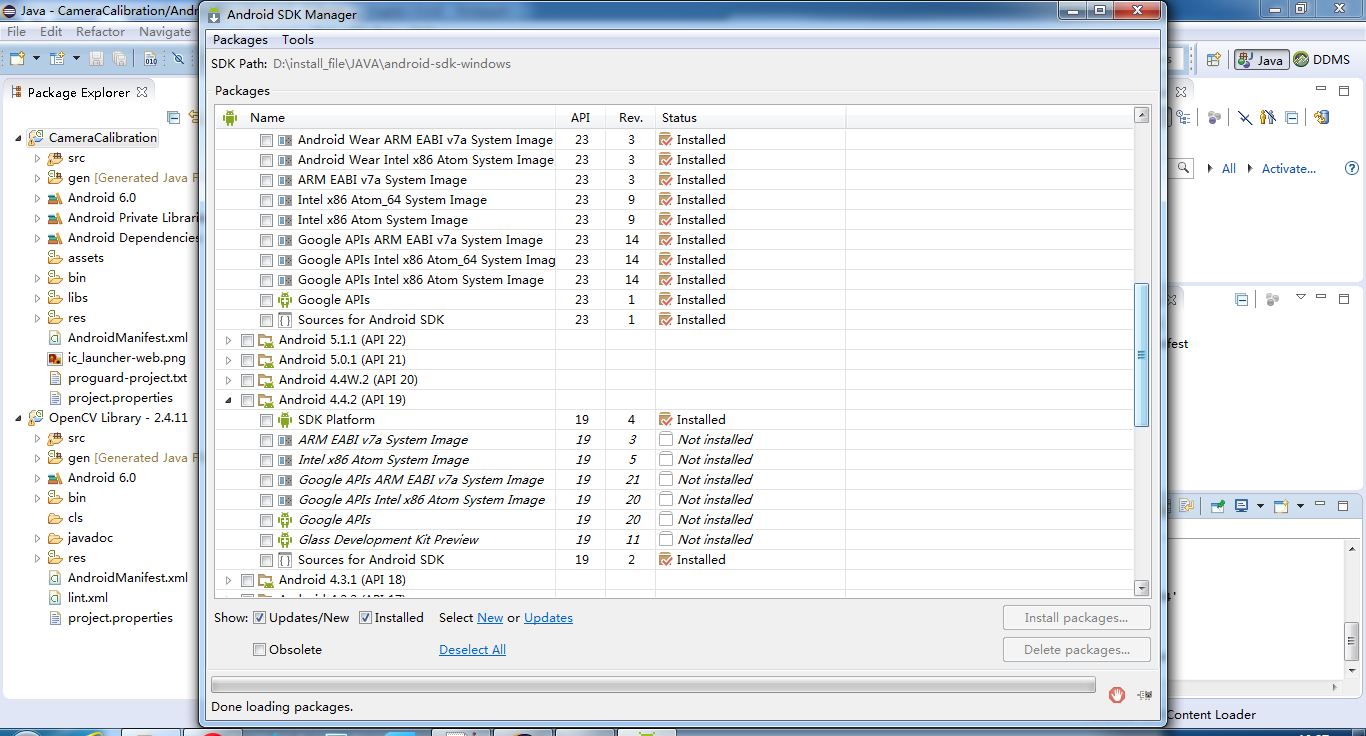
Task: Click the focus on workweek people icon
Action: click(x=1268, y=117)
